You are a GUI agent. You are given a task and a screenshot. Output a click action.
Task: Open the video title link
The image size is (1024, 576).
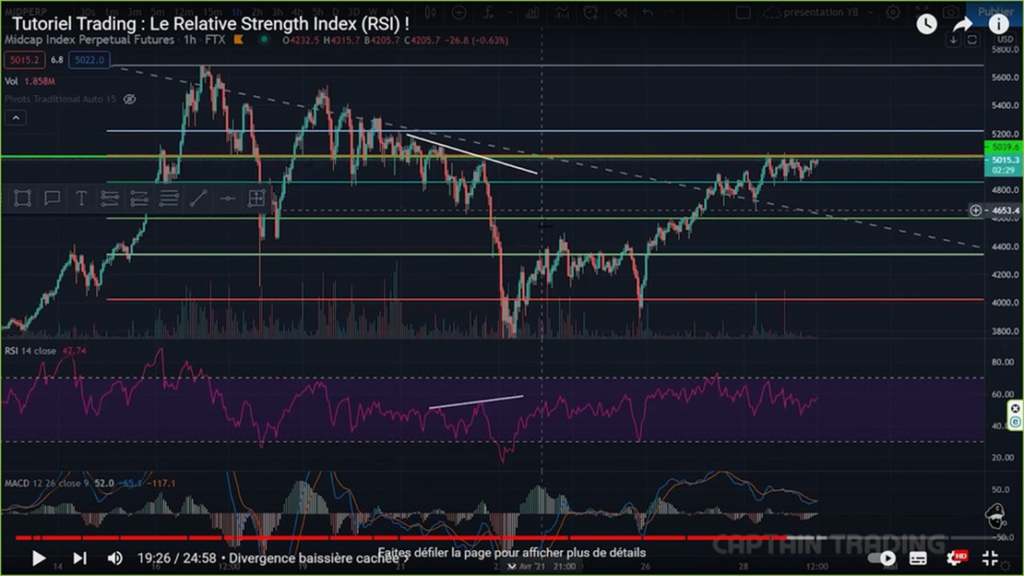click(210, 24)
